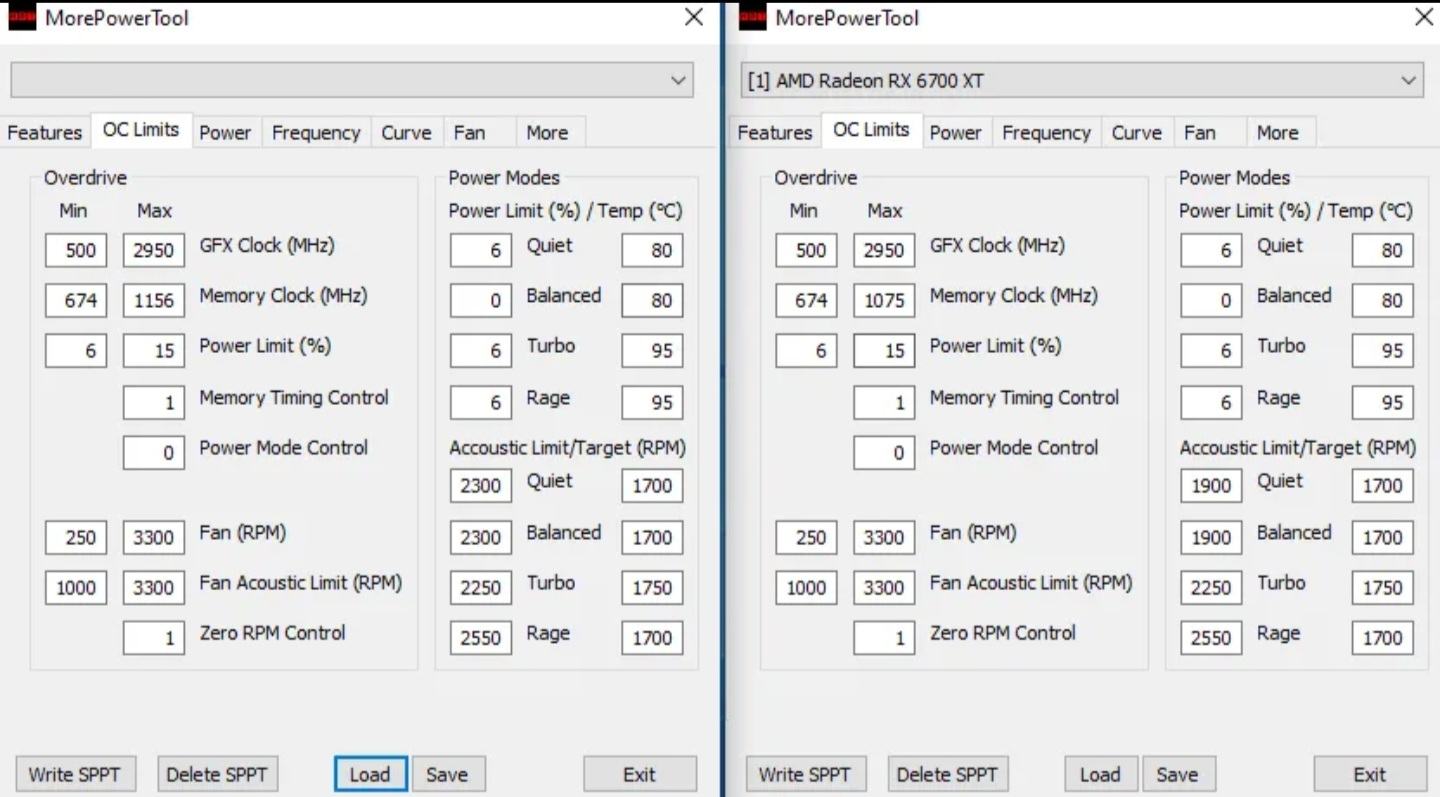
Task: Select Power tab in left window
Action: (x=225, y=133)
